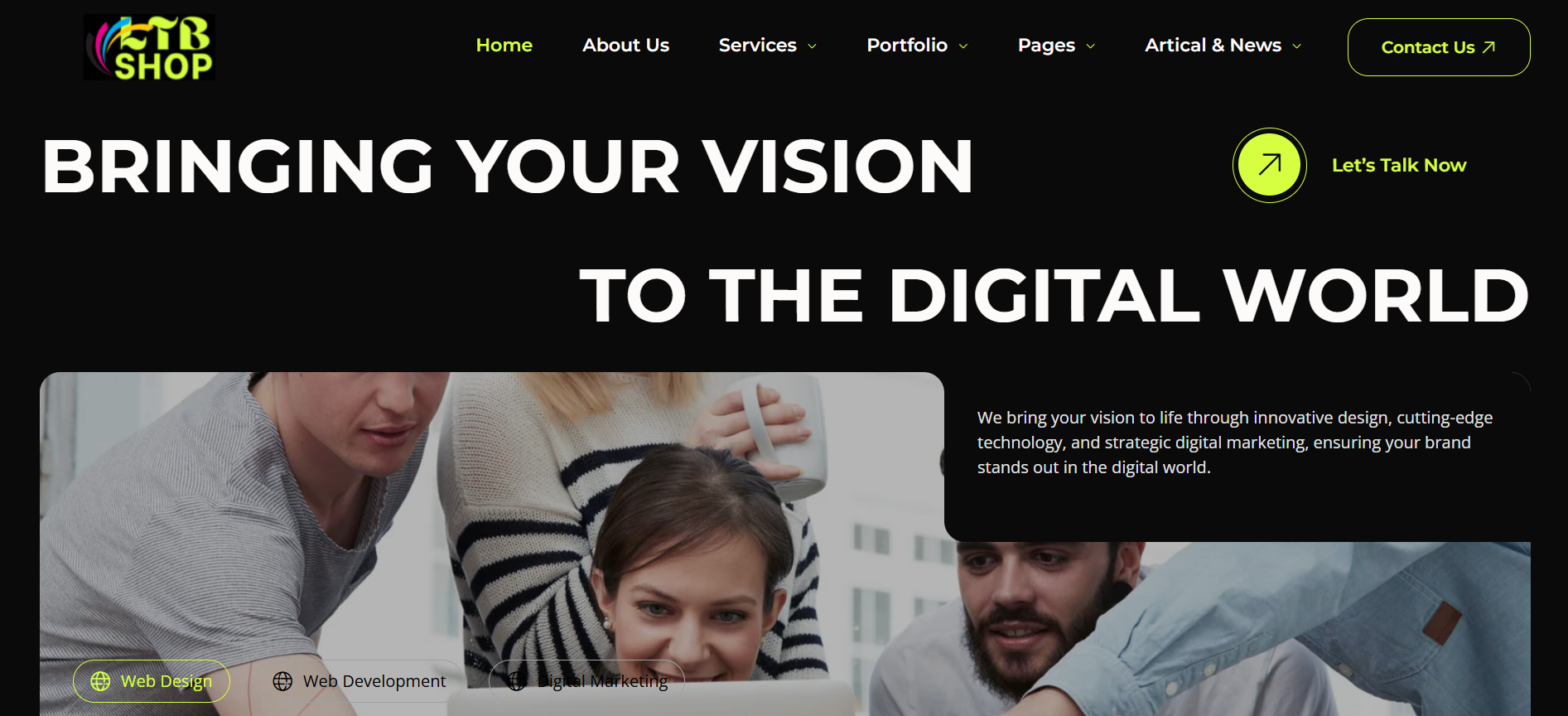Click the LTB Shop logo

coord(149,47)
